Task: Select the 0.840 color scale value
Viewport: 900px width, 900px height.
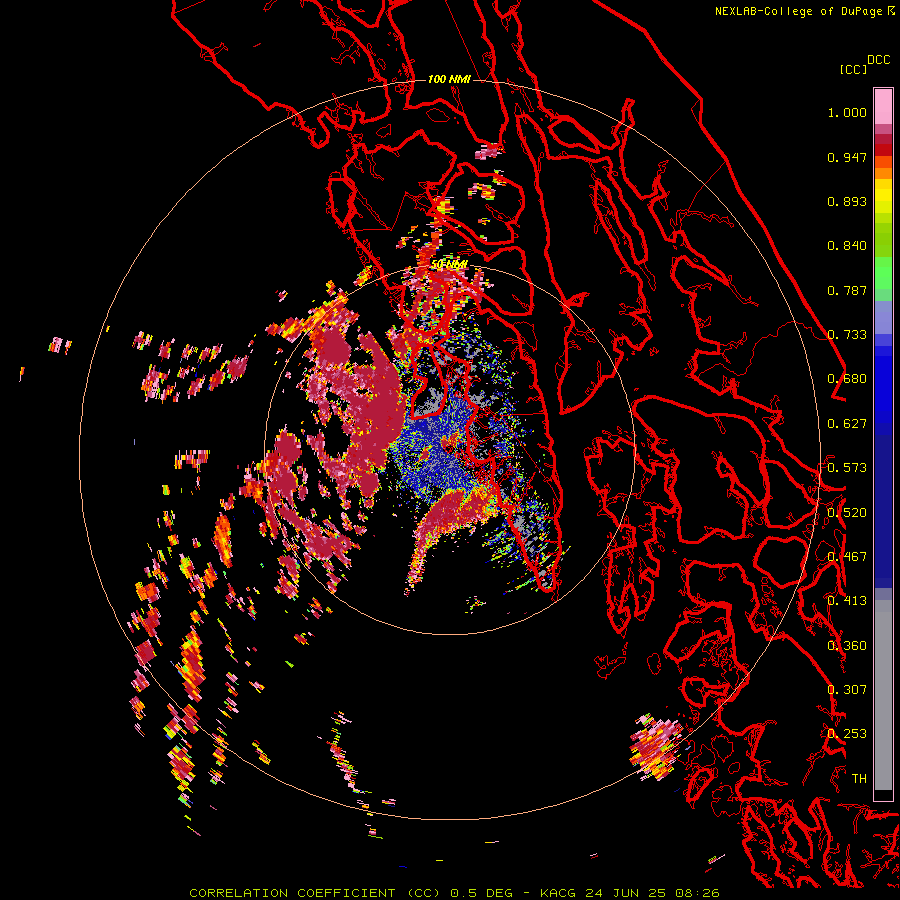Action: (x=847, y=246)
